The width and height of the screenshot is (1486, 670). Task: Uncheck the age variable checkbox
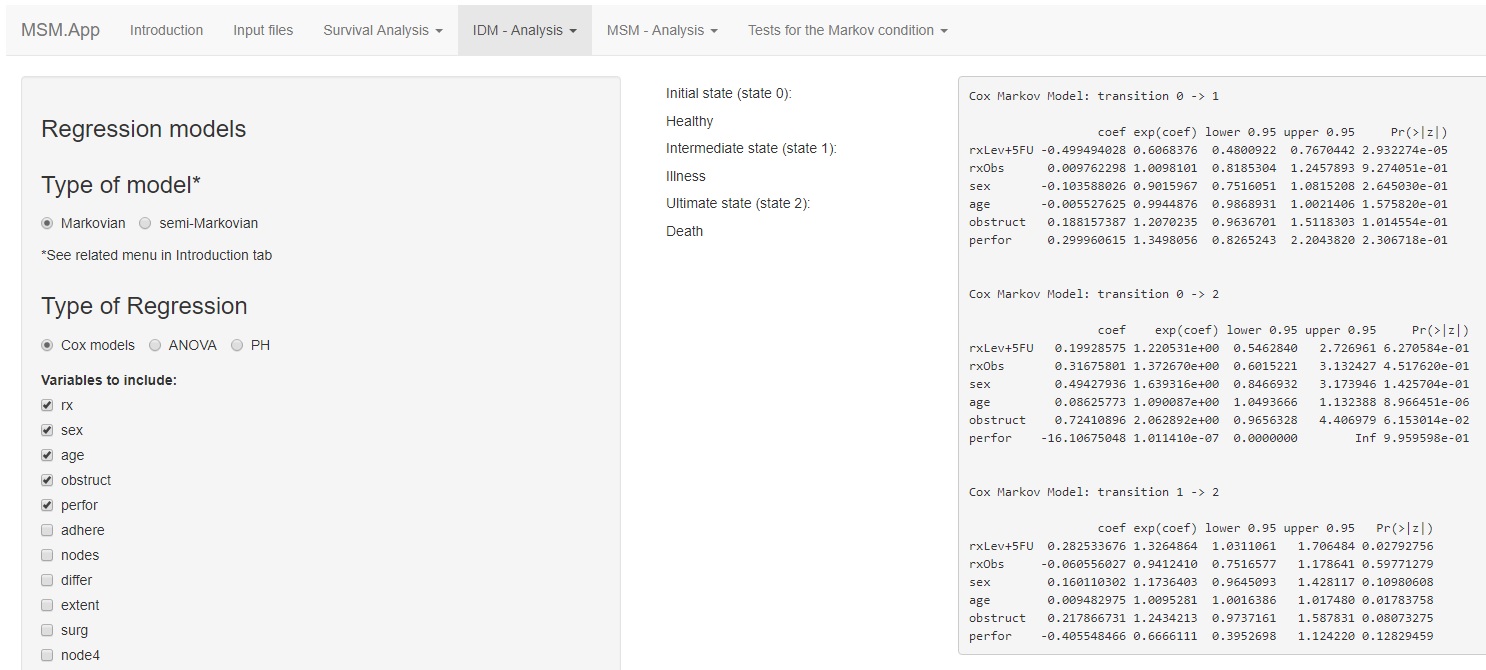47,455
